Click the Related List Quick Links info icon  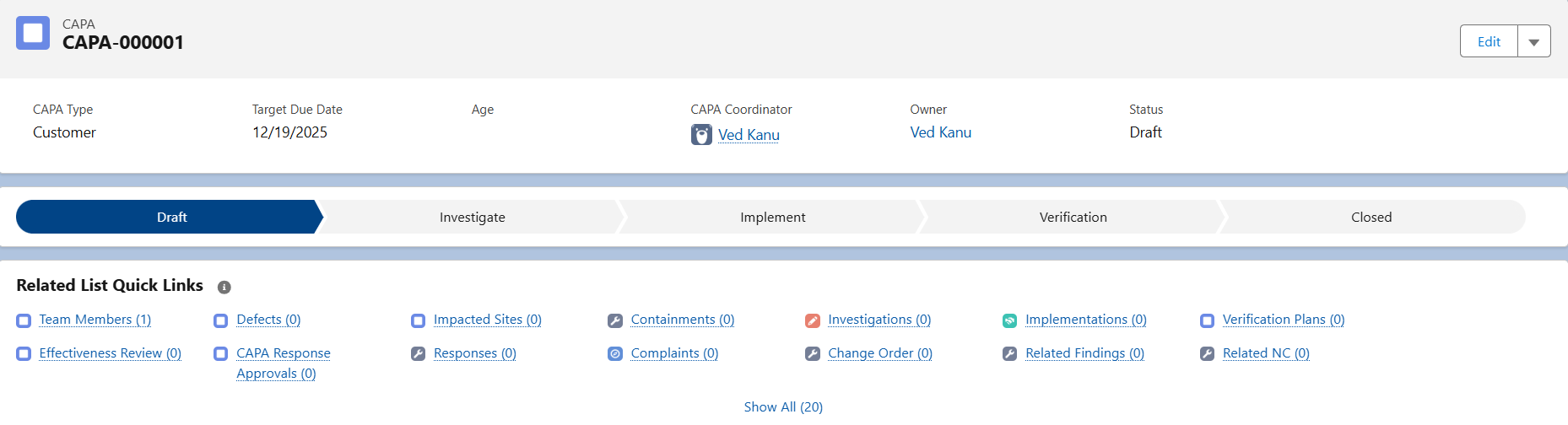(x=224, y=287)
